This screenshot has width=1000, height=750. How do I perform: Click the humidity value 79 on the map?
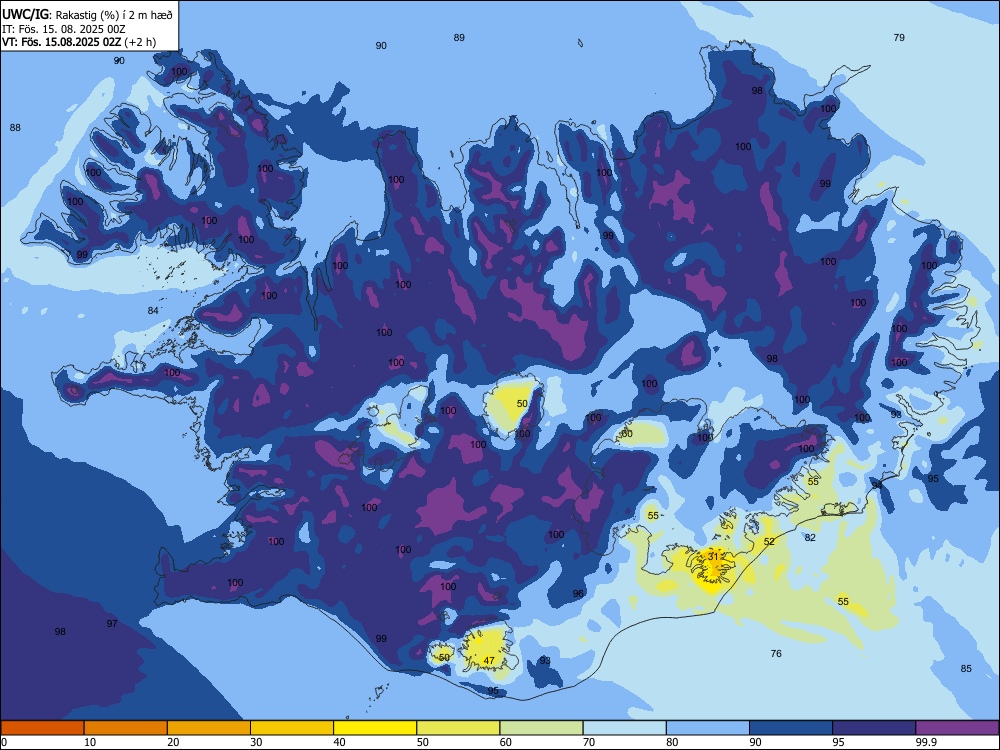[899, 38]
